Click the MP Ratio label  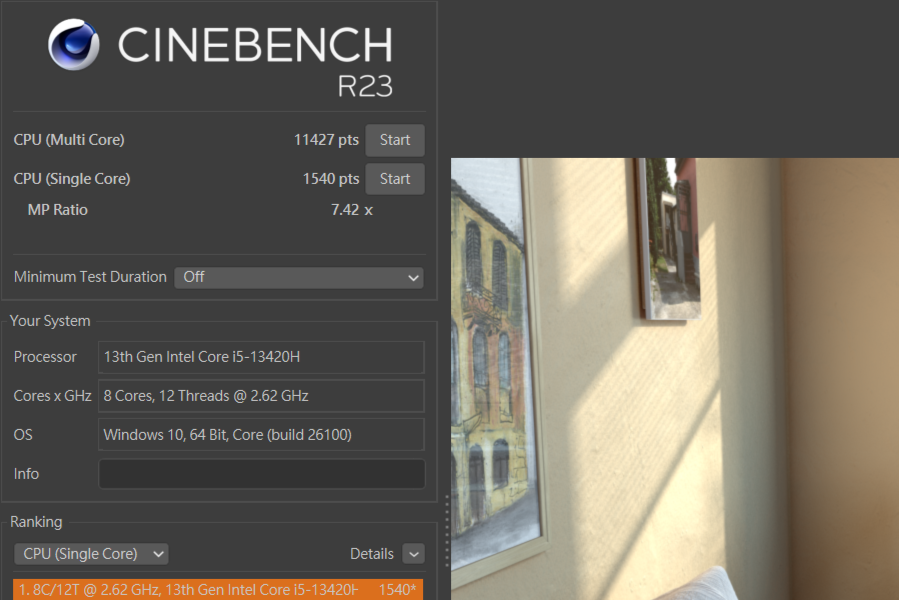[x=58, y=210]
